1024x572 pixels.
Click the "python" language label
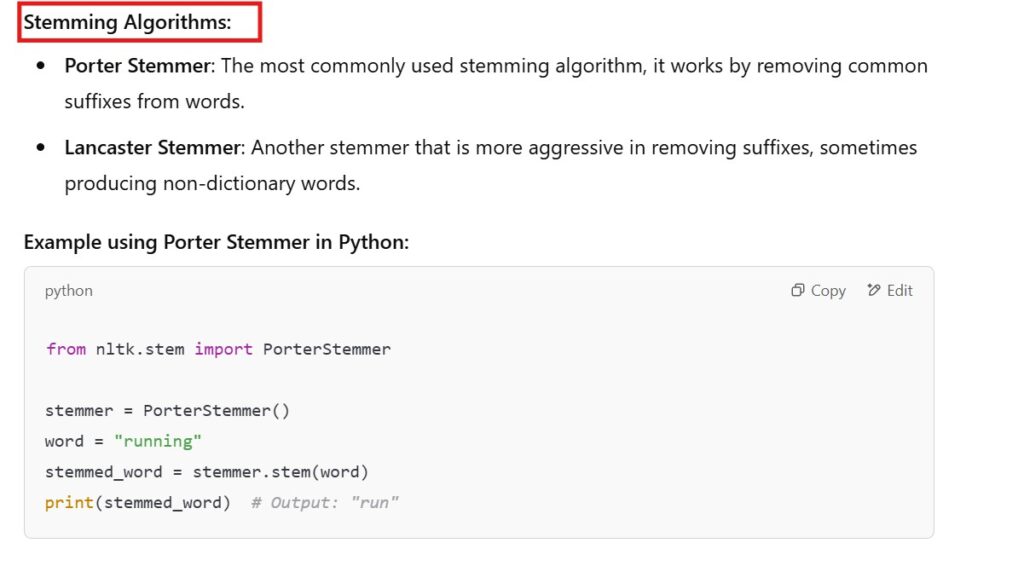pos(69,291)
